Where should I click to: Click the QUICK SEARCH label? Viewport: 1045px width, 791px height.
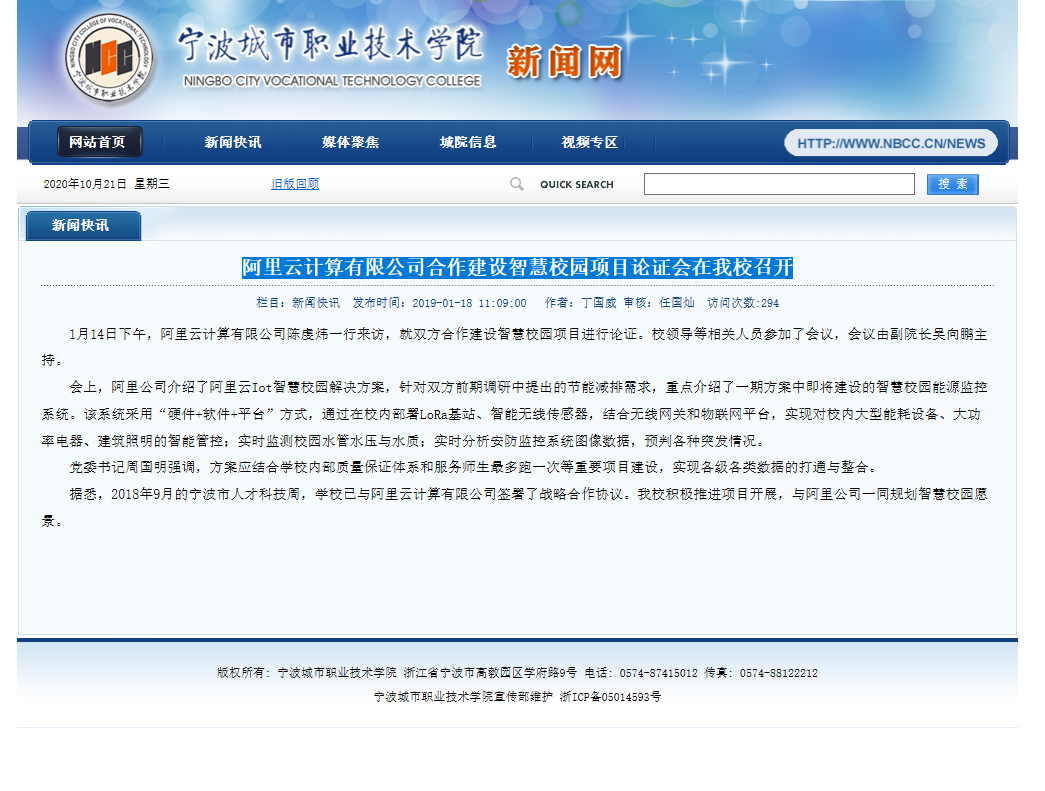pos(576,185)
